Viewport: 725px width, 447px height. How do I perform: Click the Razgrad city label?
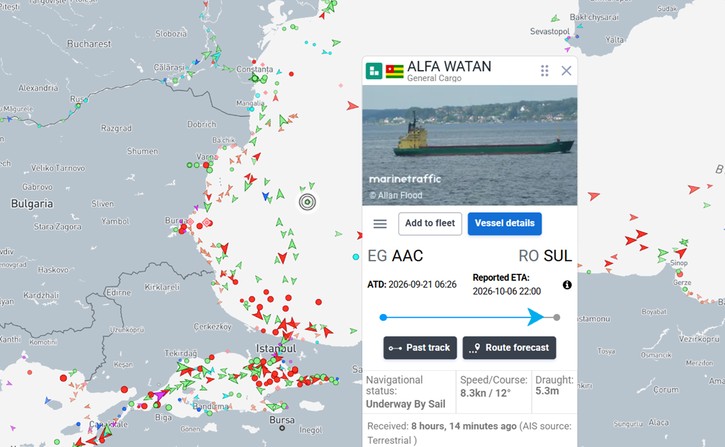(x=116, y=128)
